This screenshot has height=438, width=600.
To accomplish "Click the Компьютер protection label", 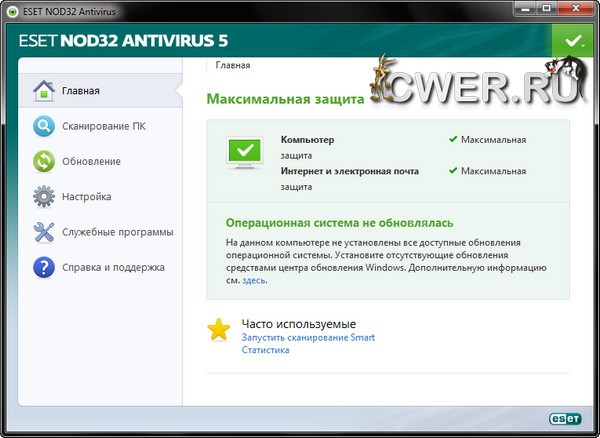I will point(307,140).
